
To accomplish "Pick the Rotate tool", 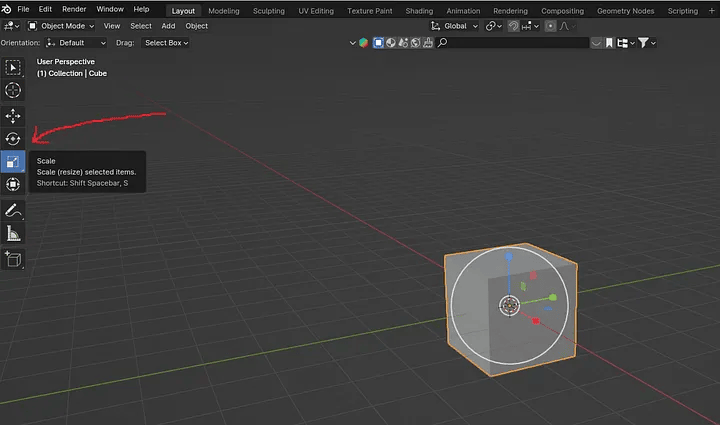I will click(13, 139).
